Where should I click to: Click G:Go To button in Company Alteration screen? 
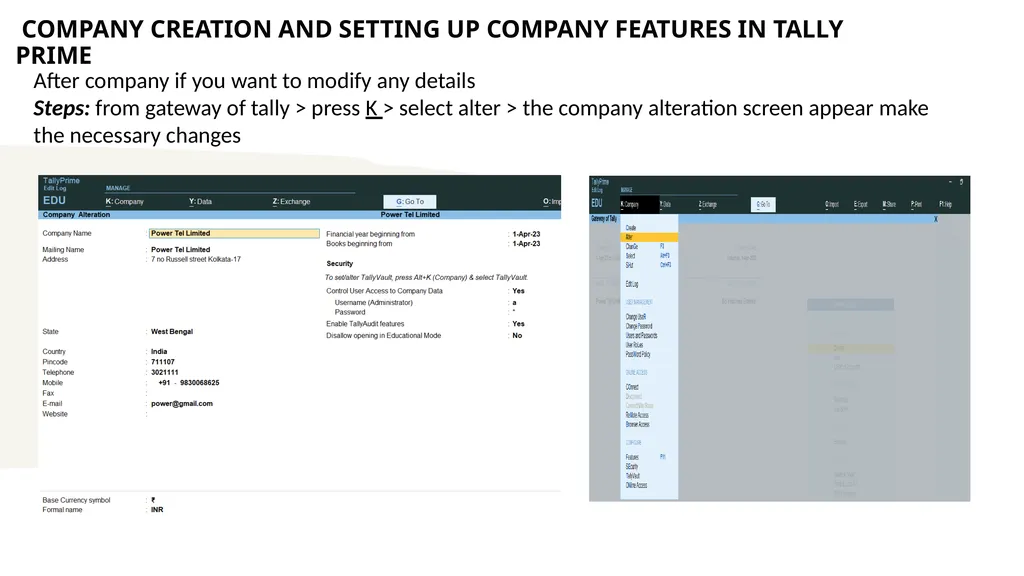pyautogui.click(x=409, y=202)
